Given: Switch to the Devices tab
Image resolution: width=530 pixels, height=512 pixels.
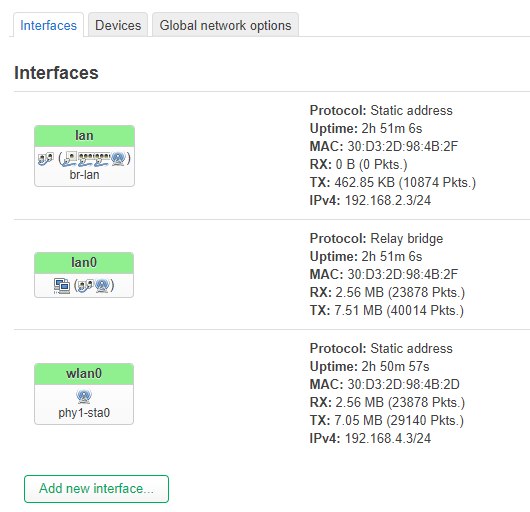Looking at the screenshot, I should [x=118, y=25].
